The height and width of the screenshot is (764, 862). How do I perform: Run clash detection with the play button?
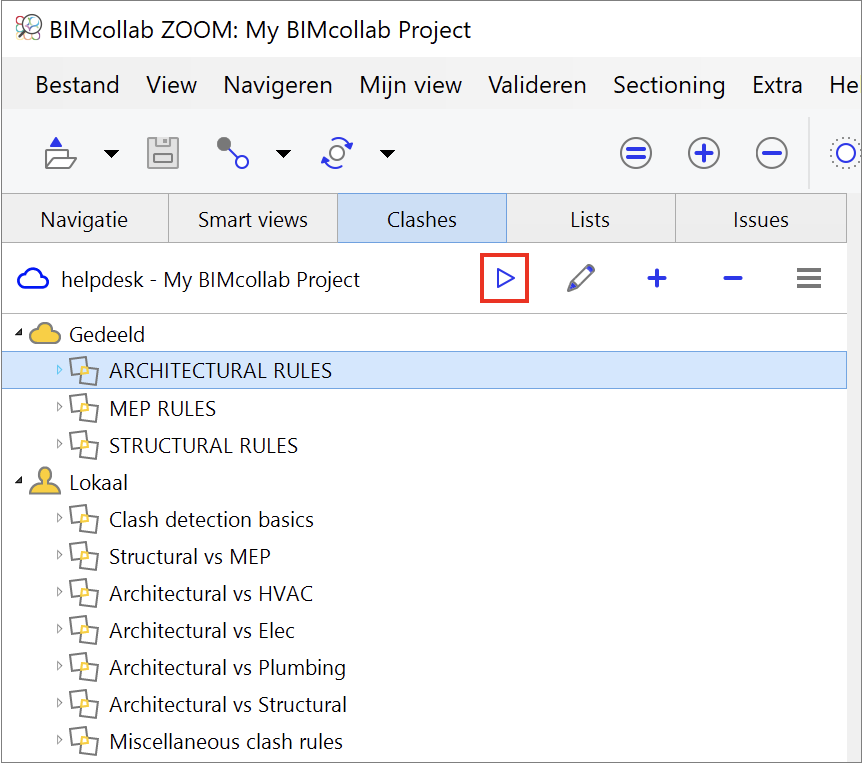coord(505,278)
